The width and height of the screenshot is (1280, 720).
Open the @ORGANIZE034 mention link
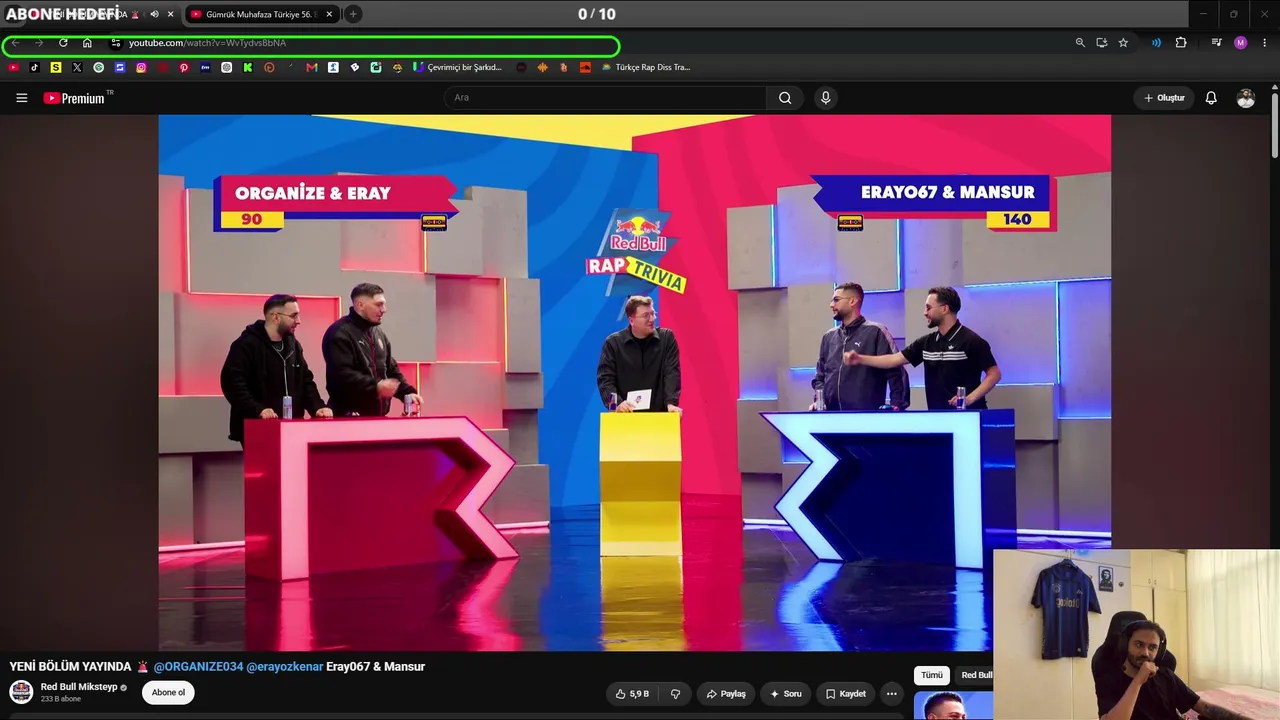pyautogui.click(x=198, y=667)
